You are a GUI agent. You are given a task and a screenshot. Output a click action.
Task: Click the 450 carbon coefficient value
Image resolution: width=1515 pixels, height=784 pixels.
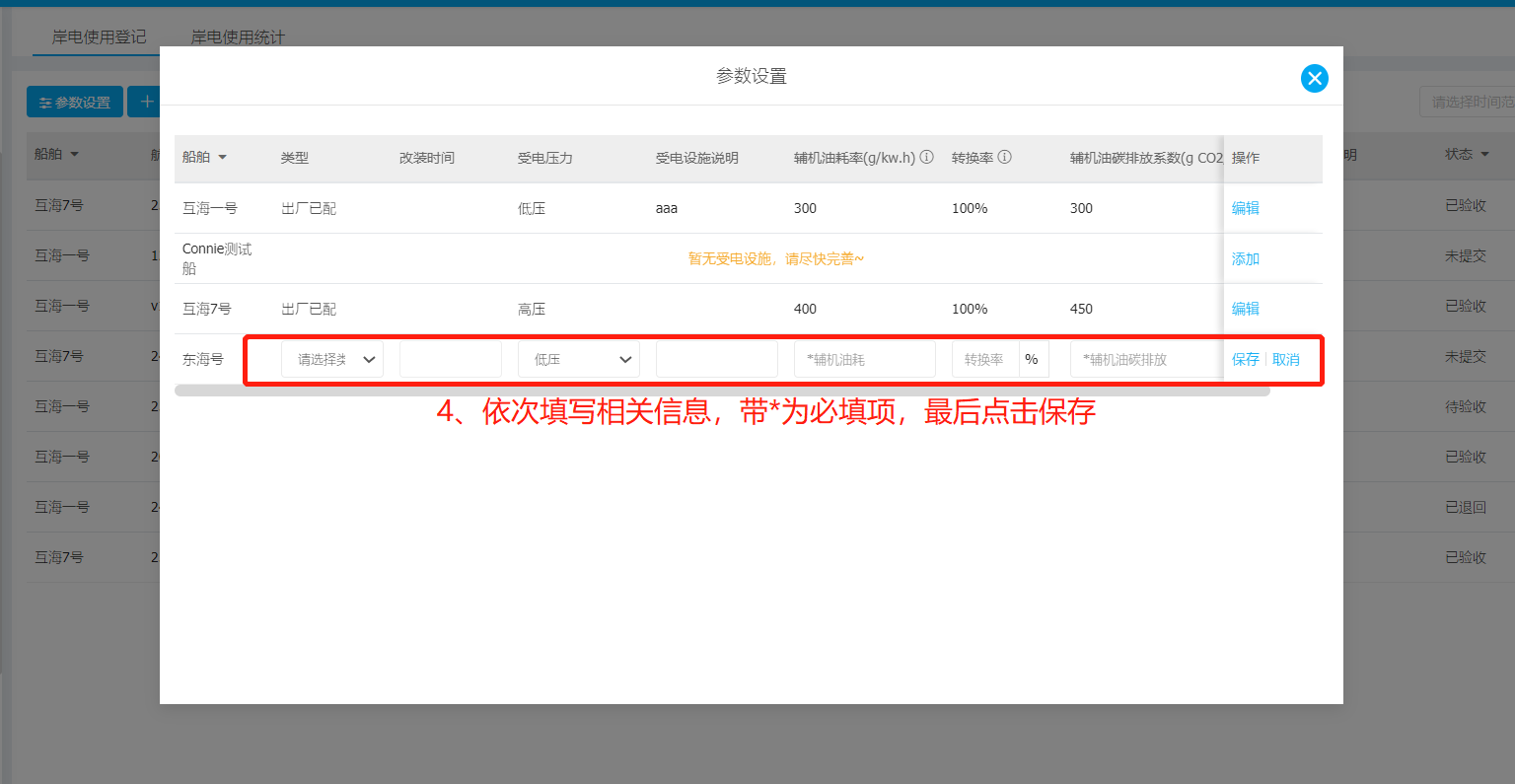click(x=1081, y=309)
